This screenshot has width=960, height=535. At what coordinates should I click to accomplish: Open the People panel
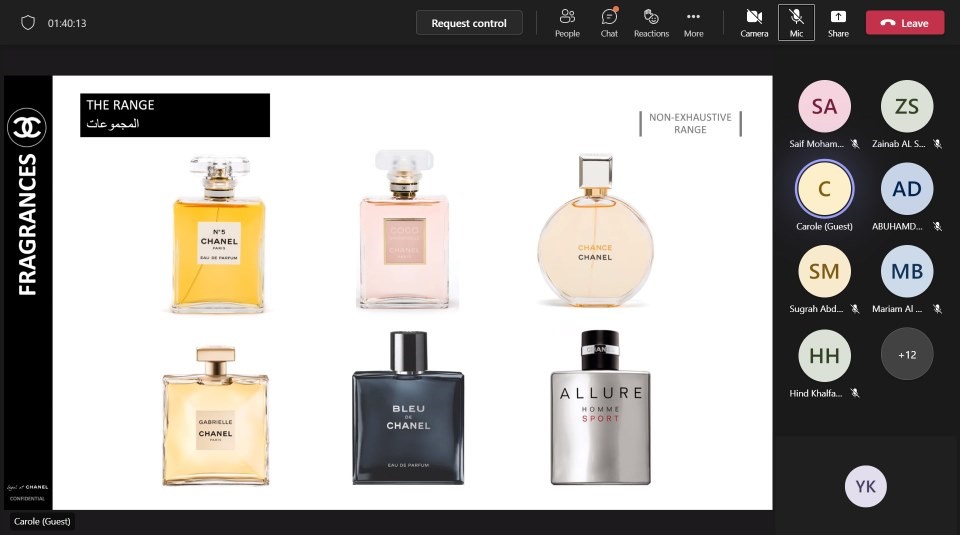(x=567, y=23)
